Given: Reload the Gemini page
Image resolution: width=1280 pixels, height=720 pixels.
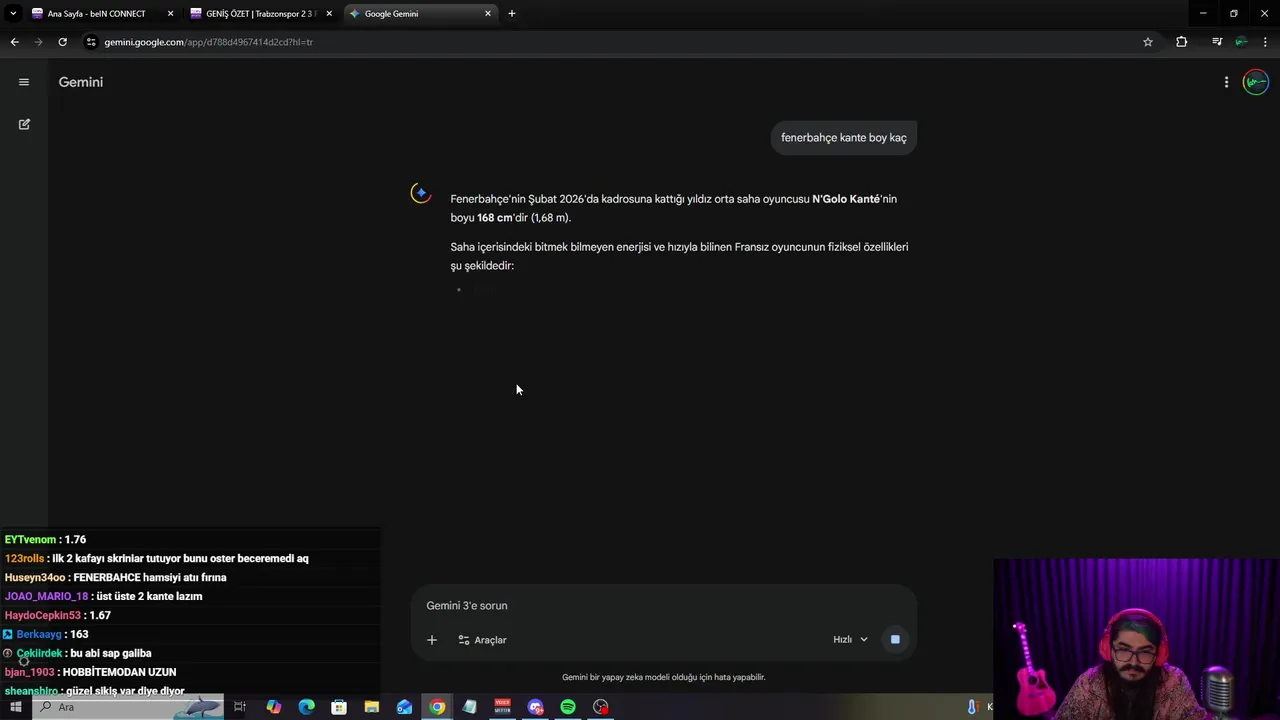Looking at the screenshot, I should pos(62,42).
